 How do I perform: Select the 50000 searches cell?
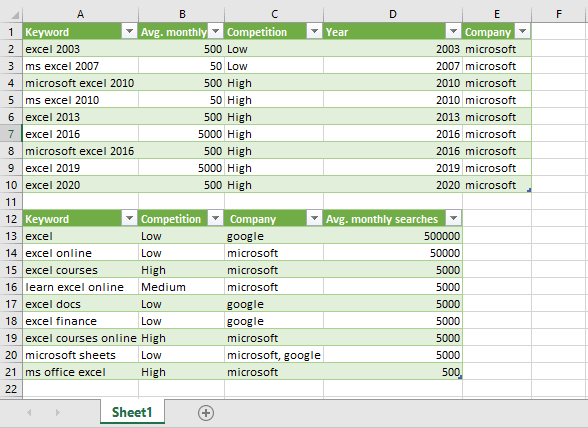393,253
